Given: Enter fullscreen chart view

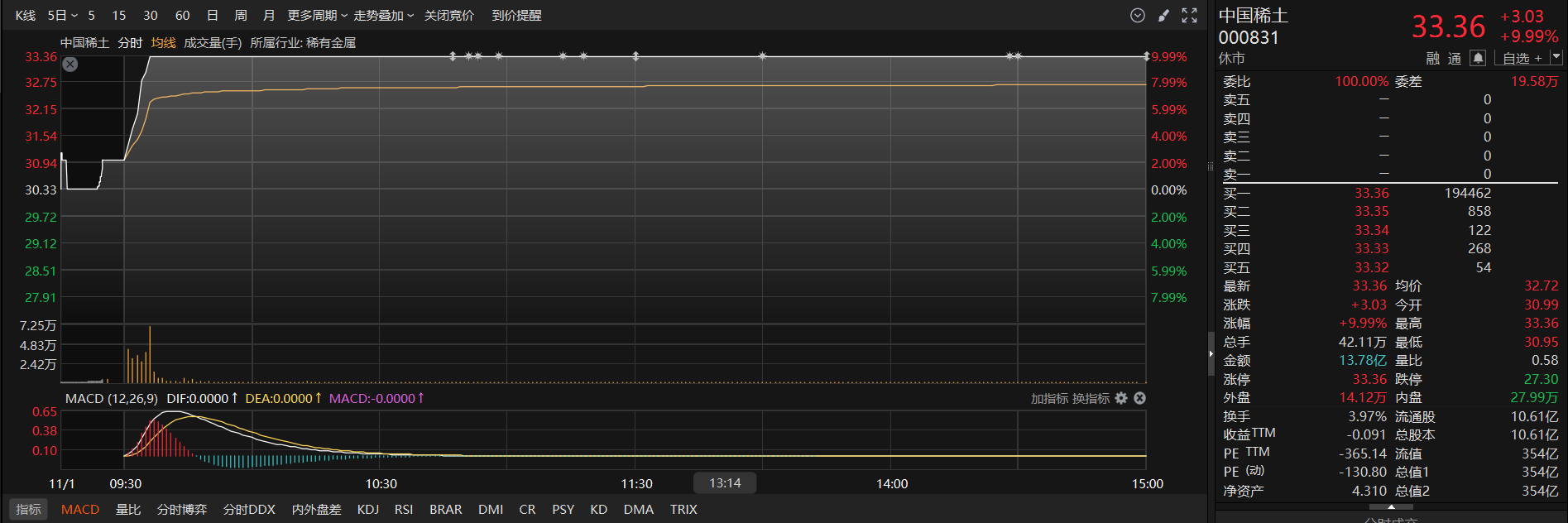Looking at the screenshot, I should click(x=1189, y=16).
